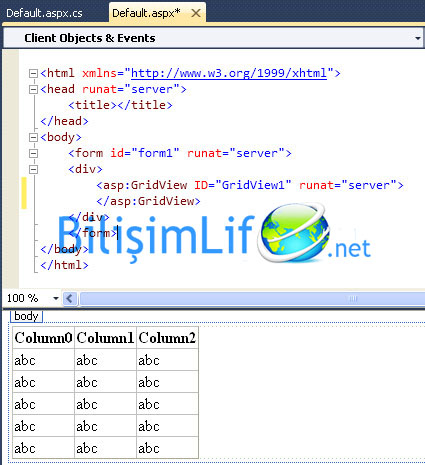Viewport: 425px width, 465px height.
Task: Switch to the Default.aspx.cs tab
Action: pos(44,13)
